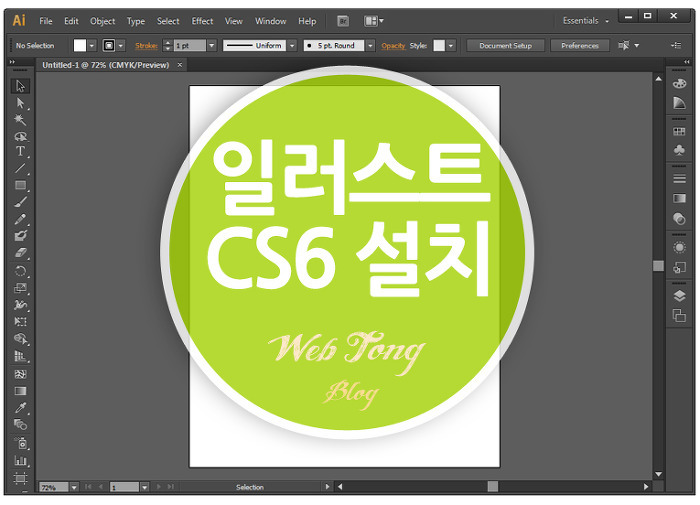Click the 72% zoom input field
Screen dimensions: 700x505
pyautogui.click(x=54, y=488)
